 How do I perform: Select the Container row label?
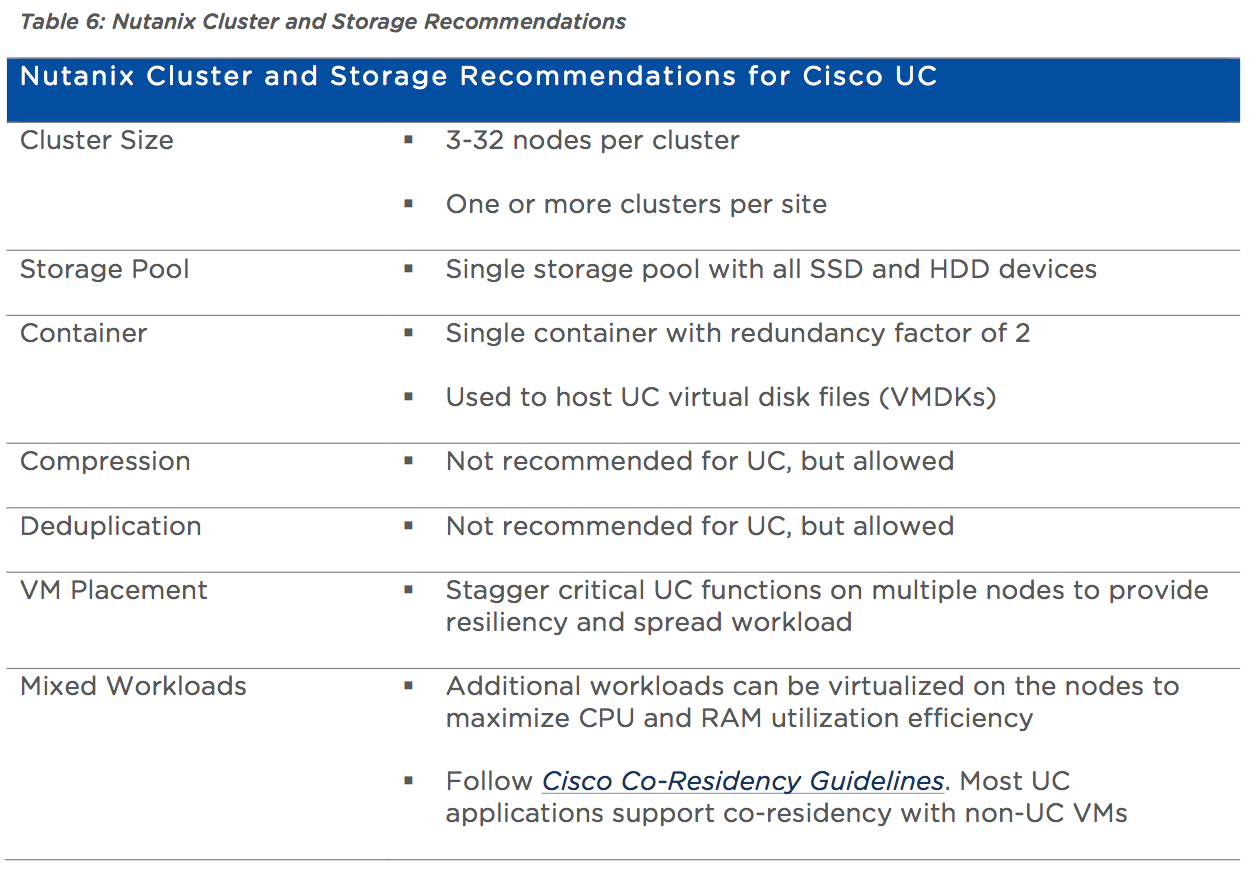coord(84,333)
